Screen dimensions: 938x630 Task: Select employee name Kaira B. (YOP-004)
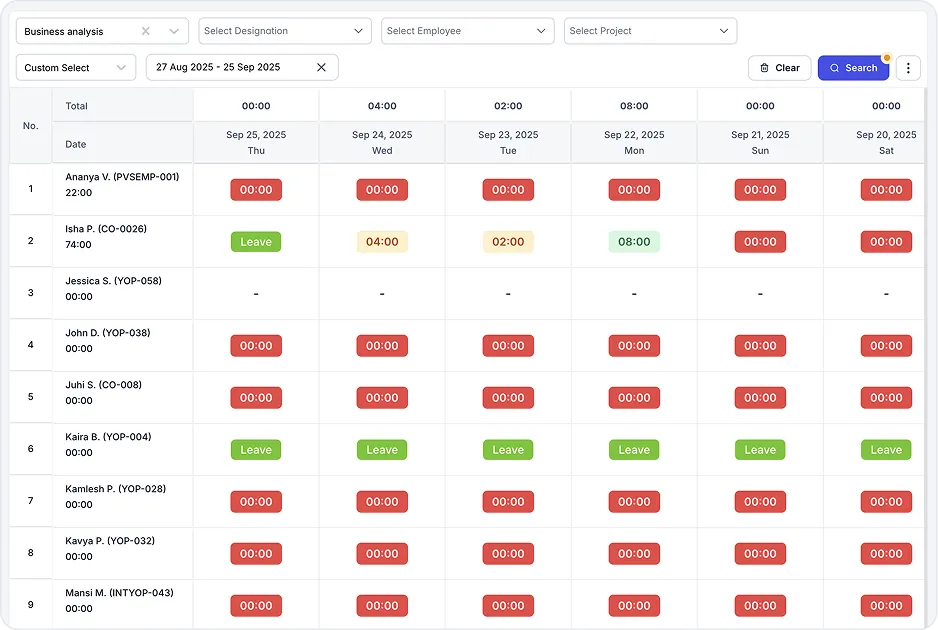tap(108, 437)
